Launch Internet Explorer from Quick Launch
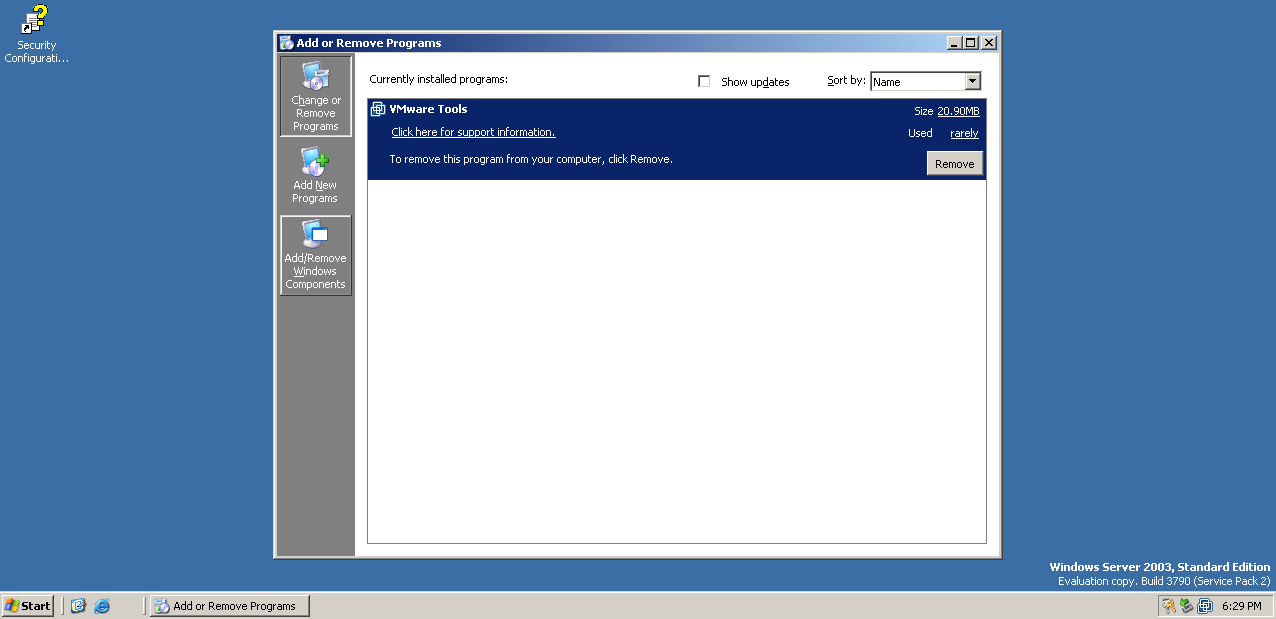This screenshot has width=1276, height=619. coord(102,606)
